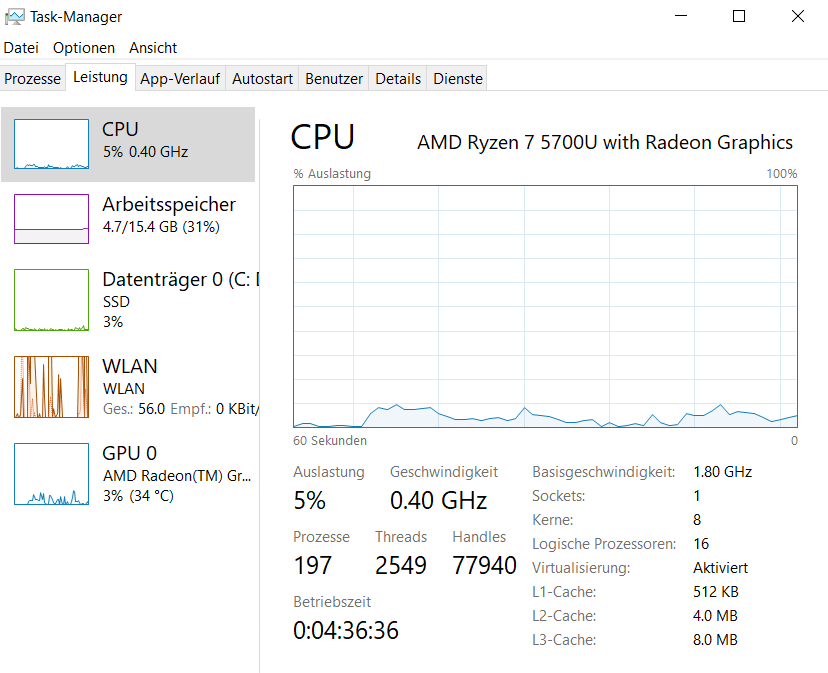Switch to the Prozesse tab

(x=33, y=79)
